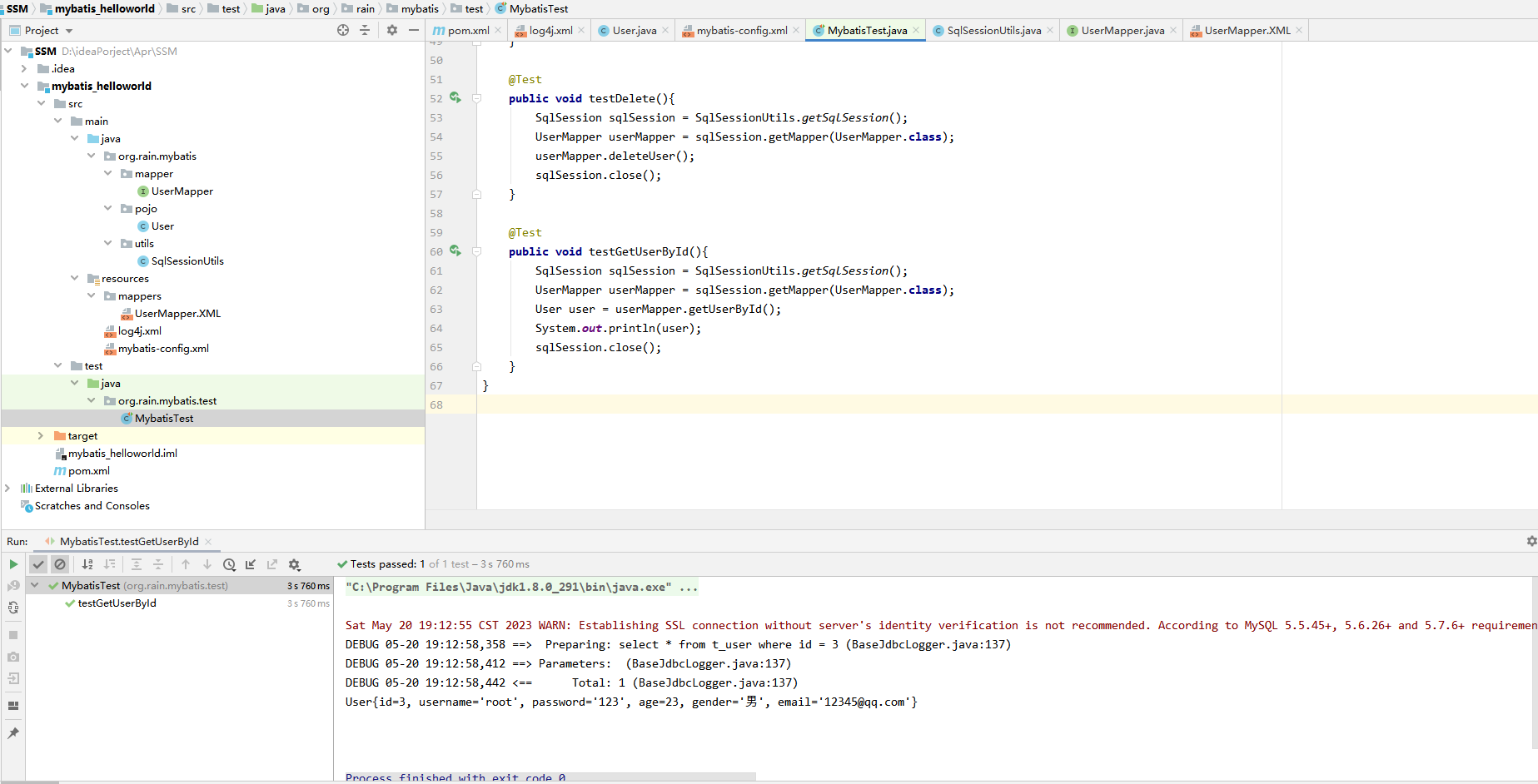Toggle Show Ignored tests filter
Screen dimensions: 1538x784
pyautogui.click(x=60, y=564)
